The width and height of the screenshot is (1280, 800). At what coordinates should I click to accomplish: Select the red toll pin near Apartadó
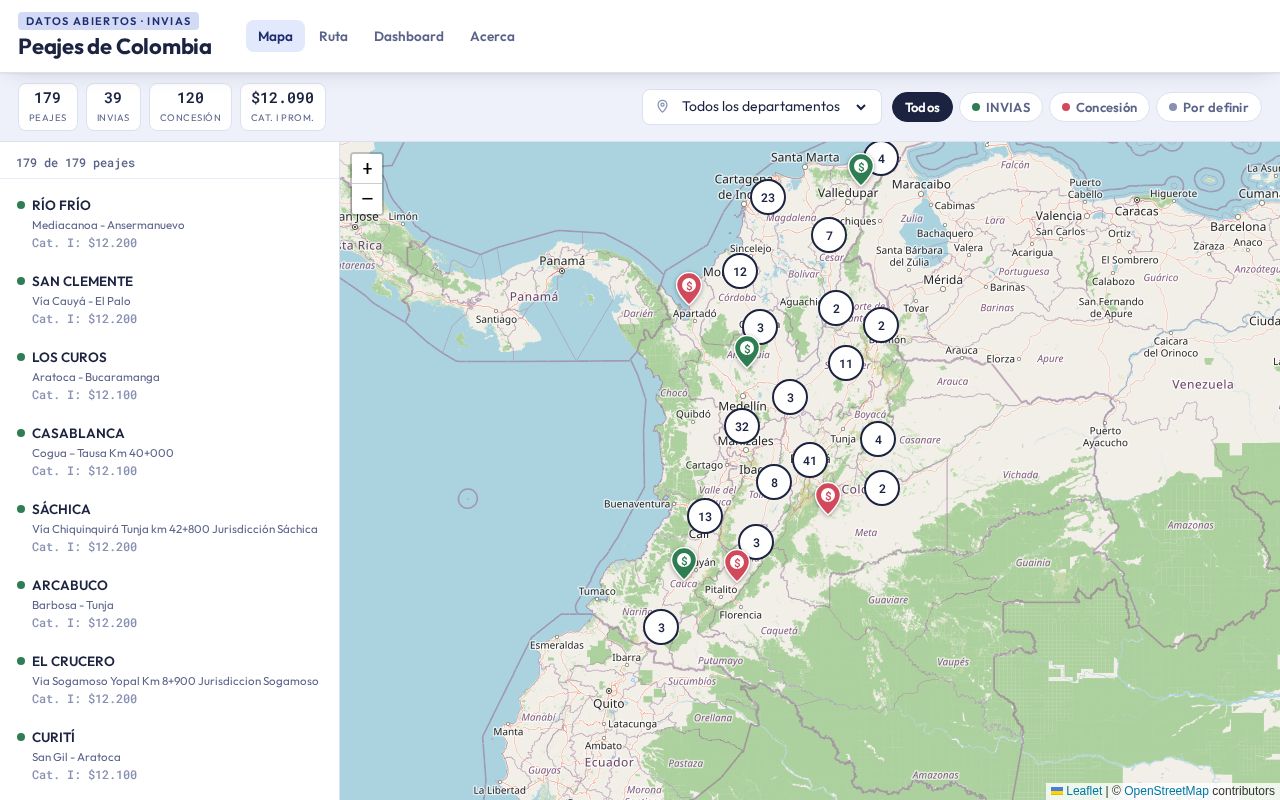pos(689,289)
